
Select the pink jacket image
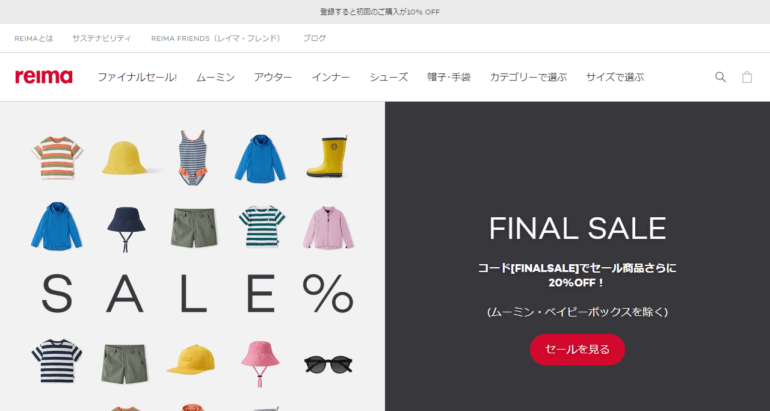point(328,227)
